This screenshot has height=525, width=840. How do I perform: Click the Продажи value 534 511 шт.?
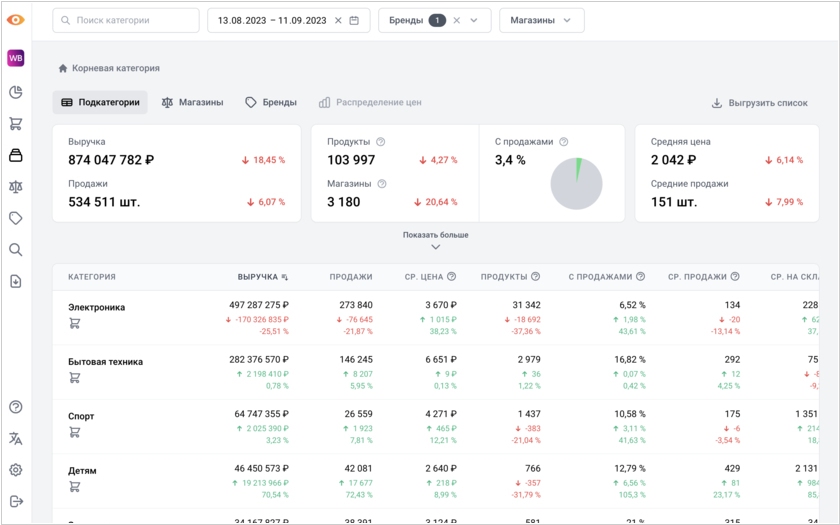(104, 202)
